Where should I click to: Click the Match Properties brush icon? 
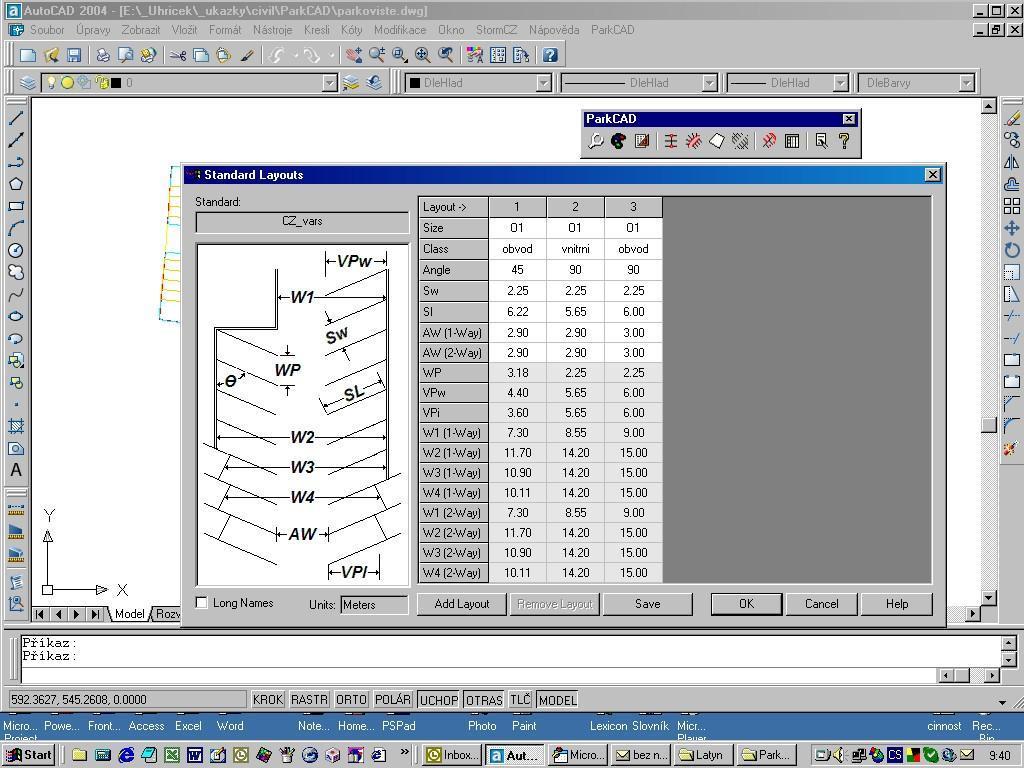tap(247, 56)
